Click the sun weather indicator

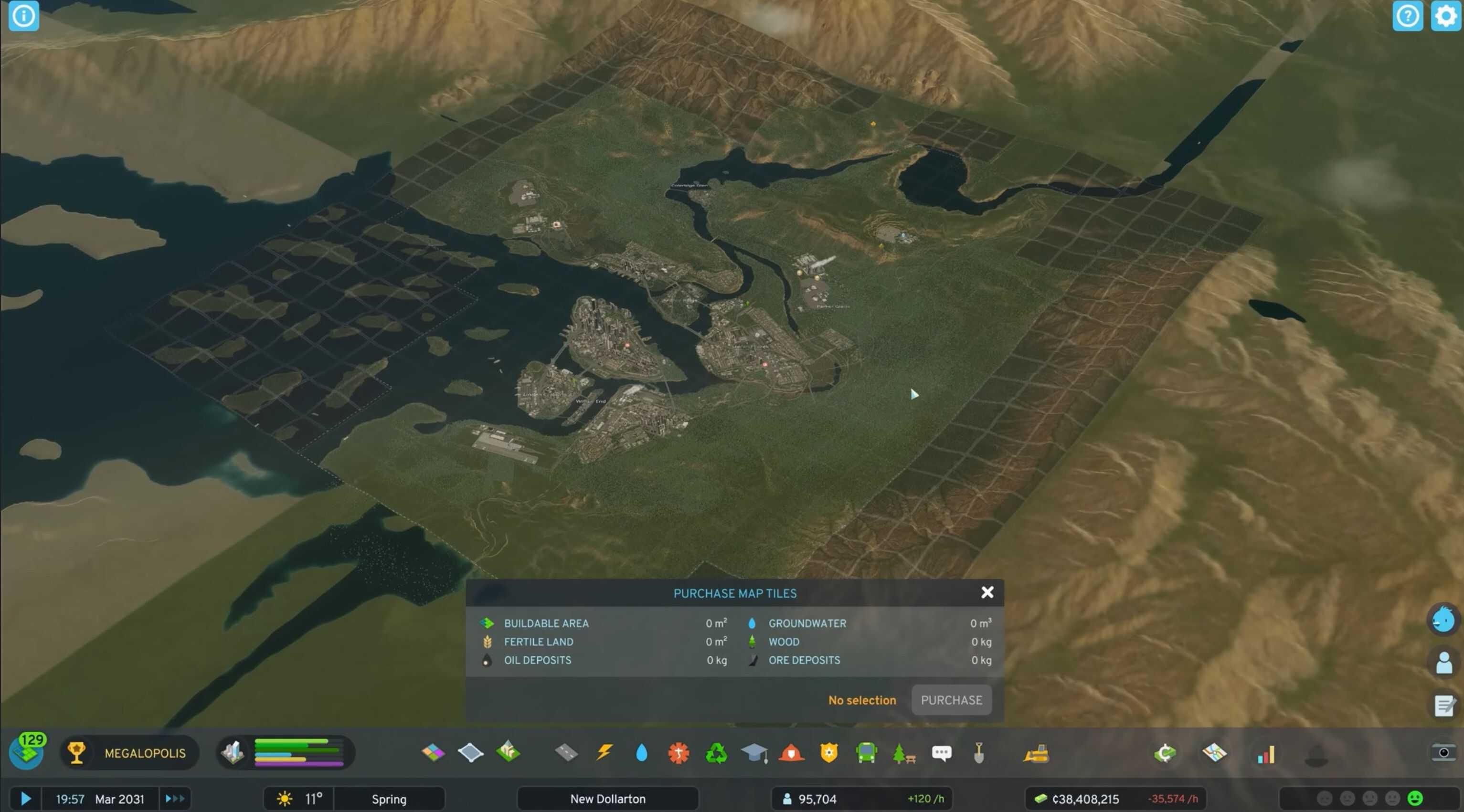(x=284, y=798)
